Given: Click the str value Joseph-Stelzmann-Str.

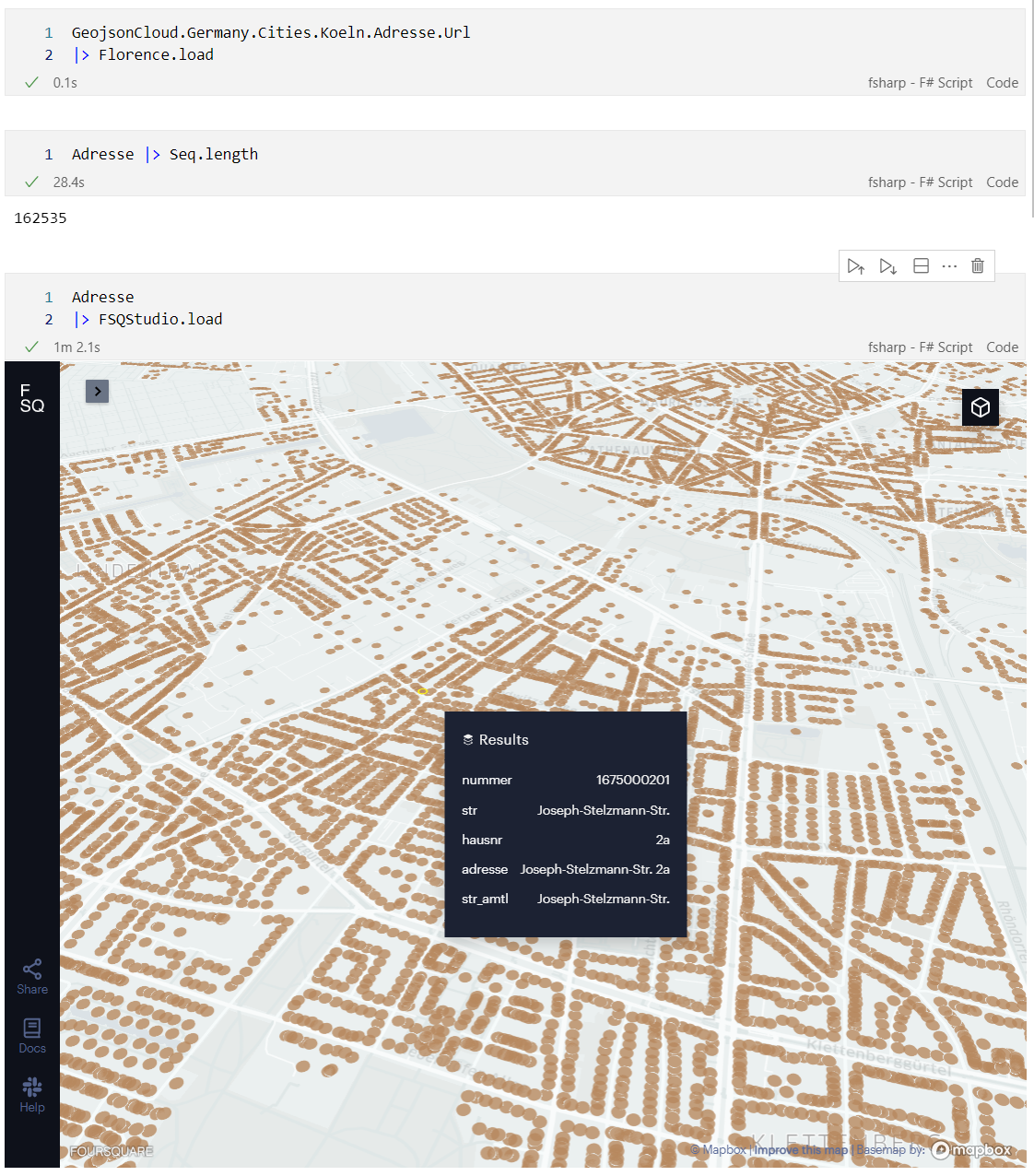Looking at the screenshot, I should 604,810.
